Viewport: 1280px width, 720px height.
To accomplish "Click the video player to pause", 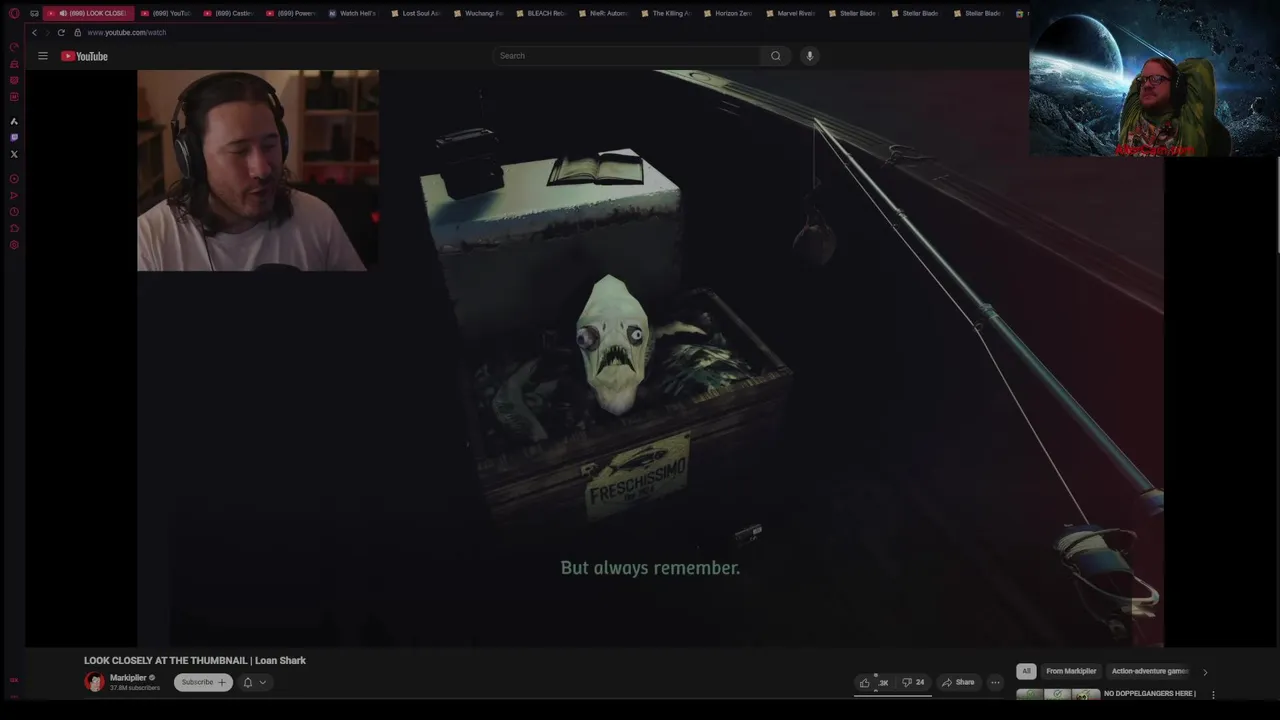I will [650, 358].
